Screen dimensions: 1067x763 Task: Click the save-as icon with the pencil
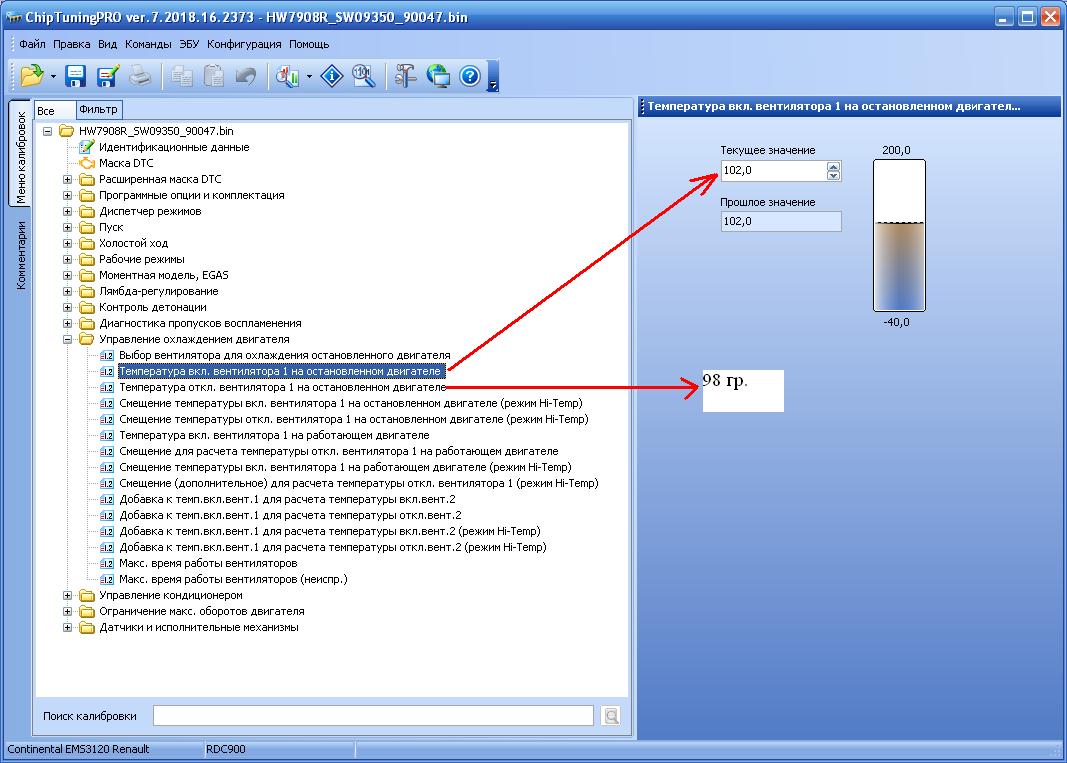click(x=108, y=76)
